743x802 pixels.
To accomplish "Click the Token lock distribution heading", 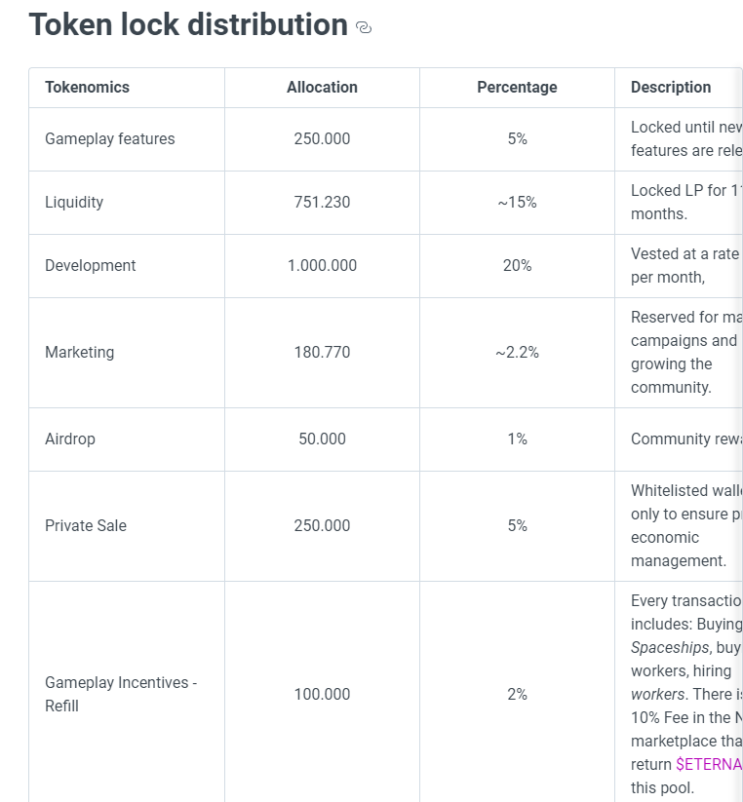I will tap(187, 25).
